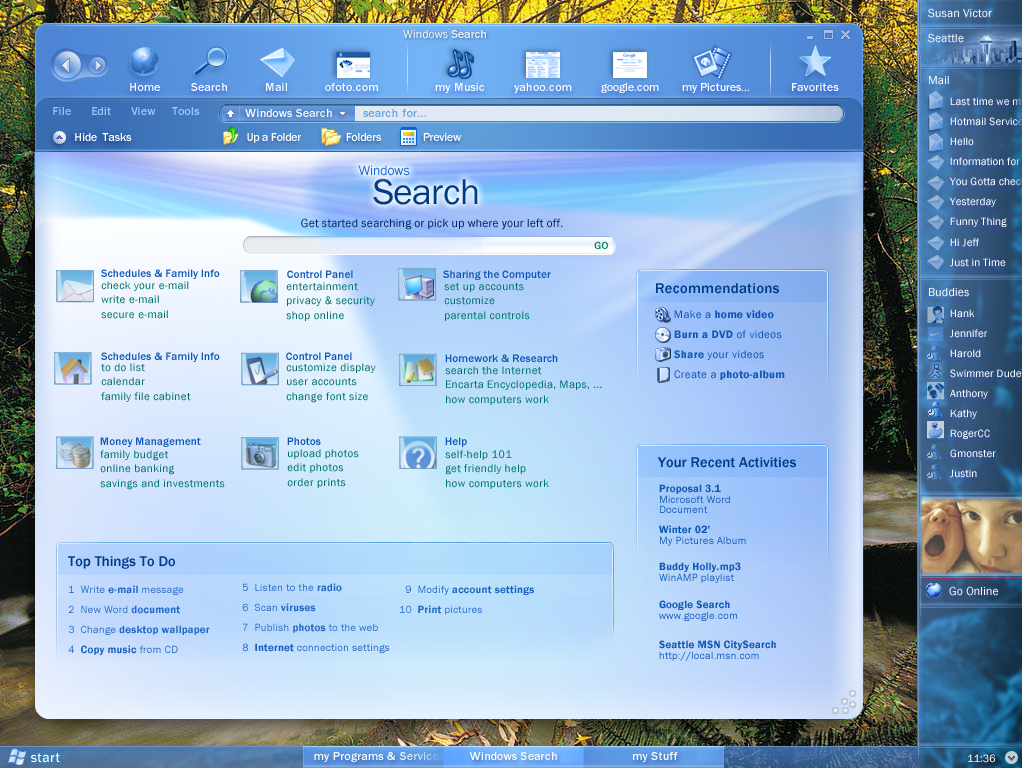The image size is (1022, 768).
Task: Open the Mail envelope icon in toolbar
Action: click(277, 63)
